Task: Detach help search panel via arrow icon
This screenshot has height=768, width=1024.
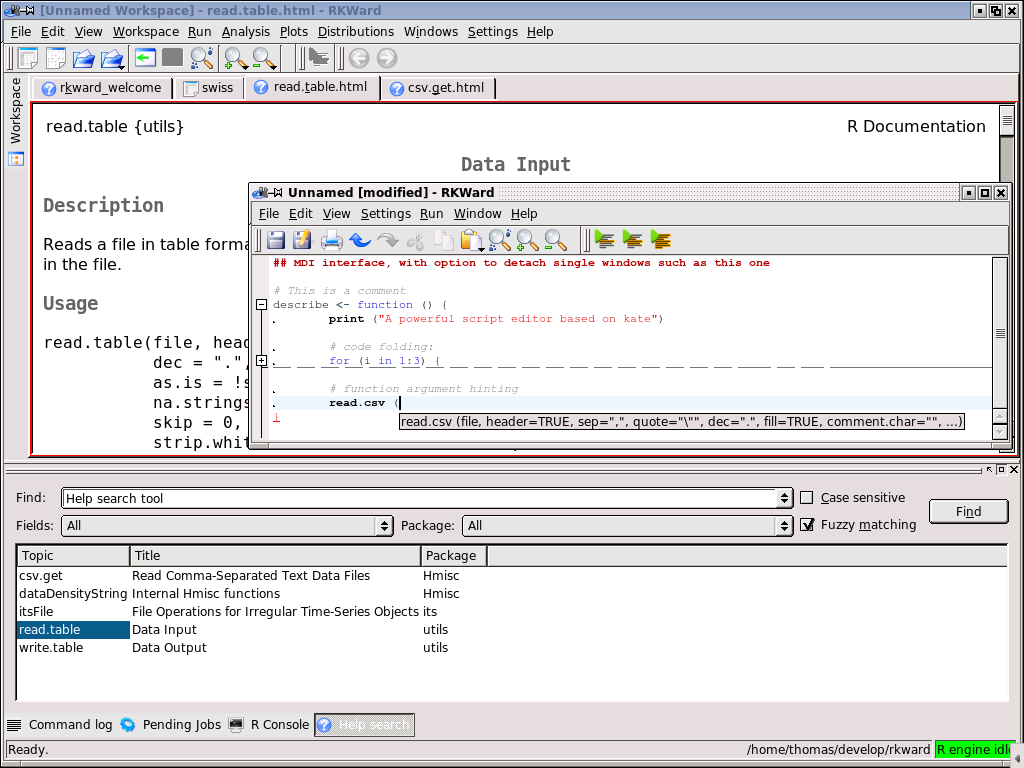Action: (x=989, y=470)
